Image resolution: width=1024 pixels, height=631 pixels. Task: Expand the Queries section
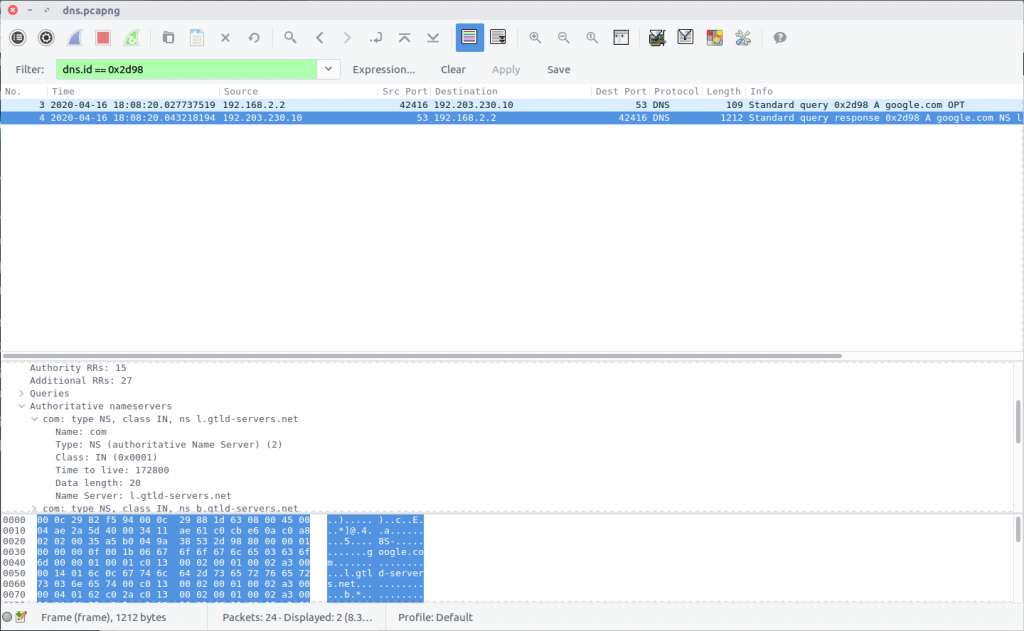point(22,393)
